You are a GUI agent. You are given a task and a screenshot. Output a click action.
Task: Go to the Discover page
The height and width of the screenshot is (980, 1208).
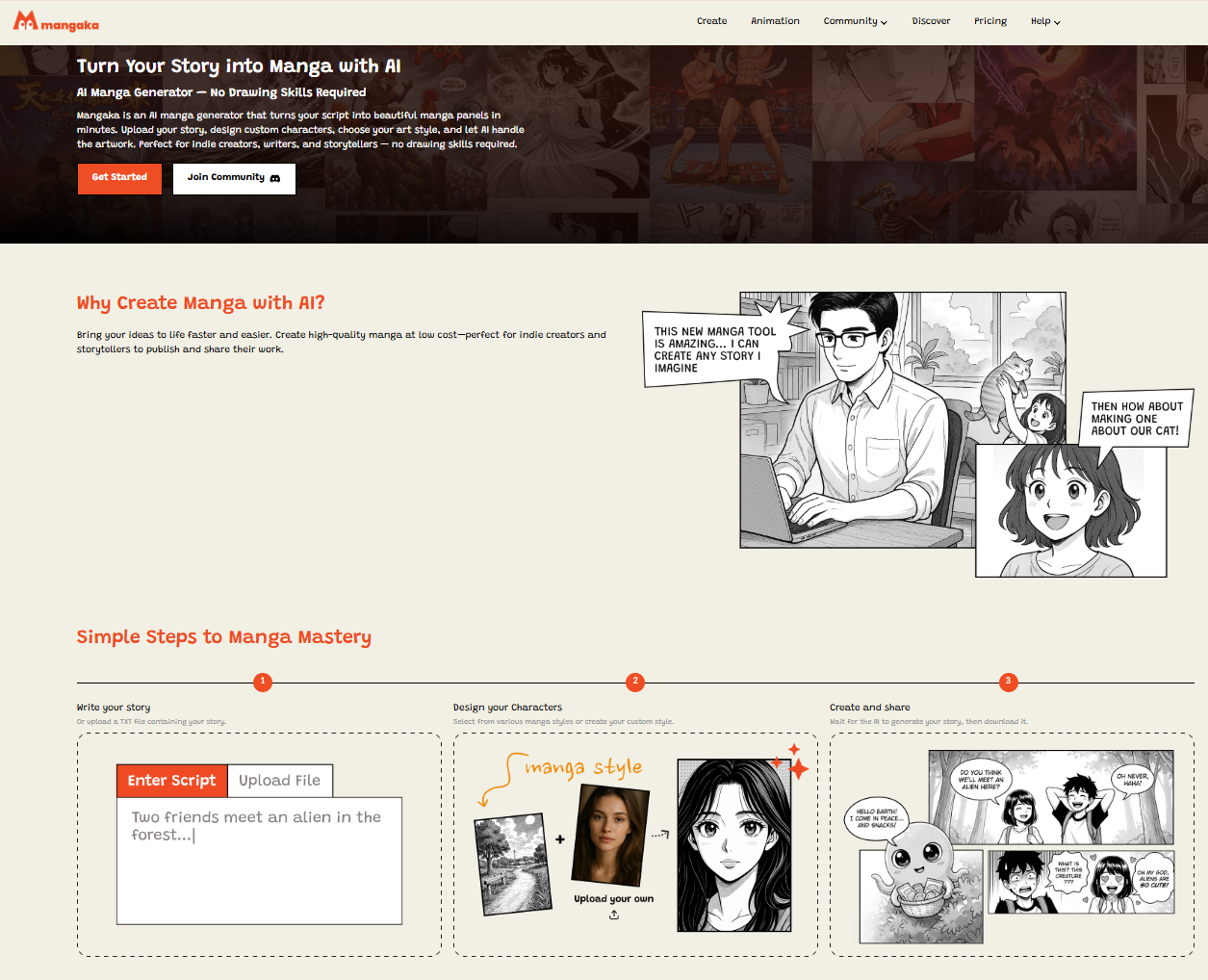[x=931, y=21]
